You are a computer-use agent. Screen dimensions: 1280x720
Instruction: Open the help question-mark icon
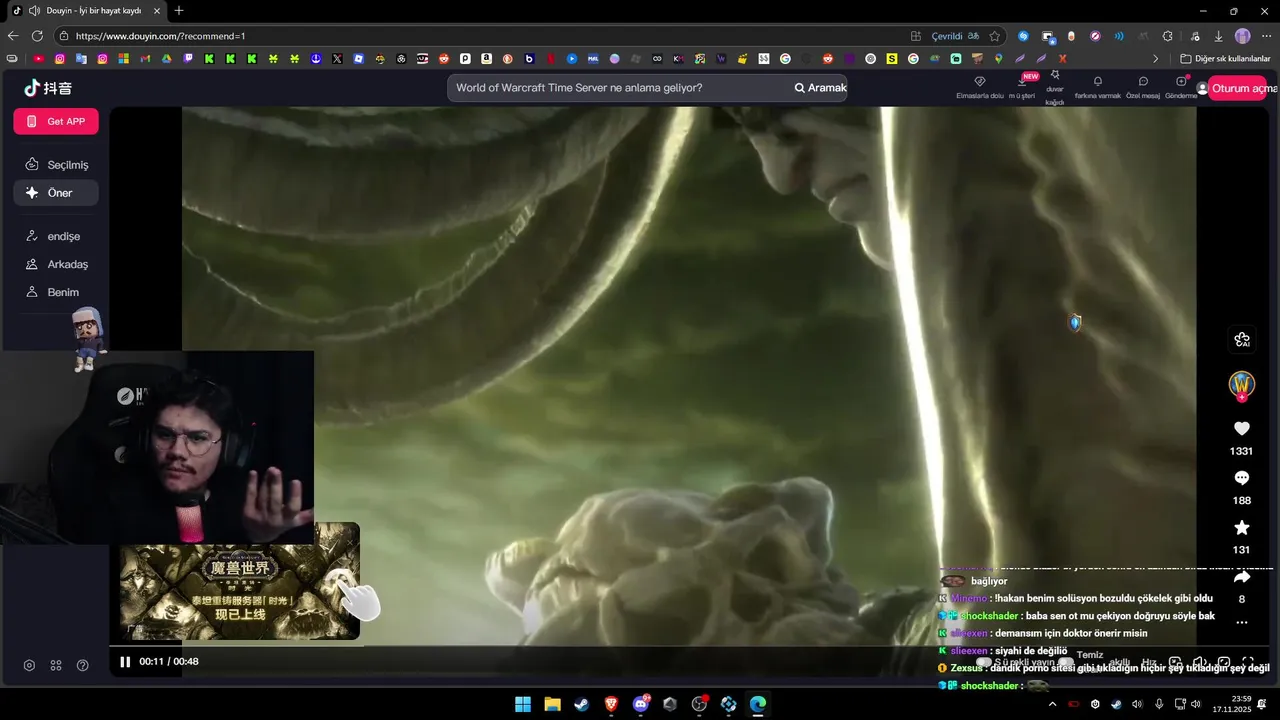coord(83,665)
